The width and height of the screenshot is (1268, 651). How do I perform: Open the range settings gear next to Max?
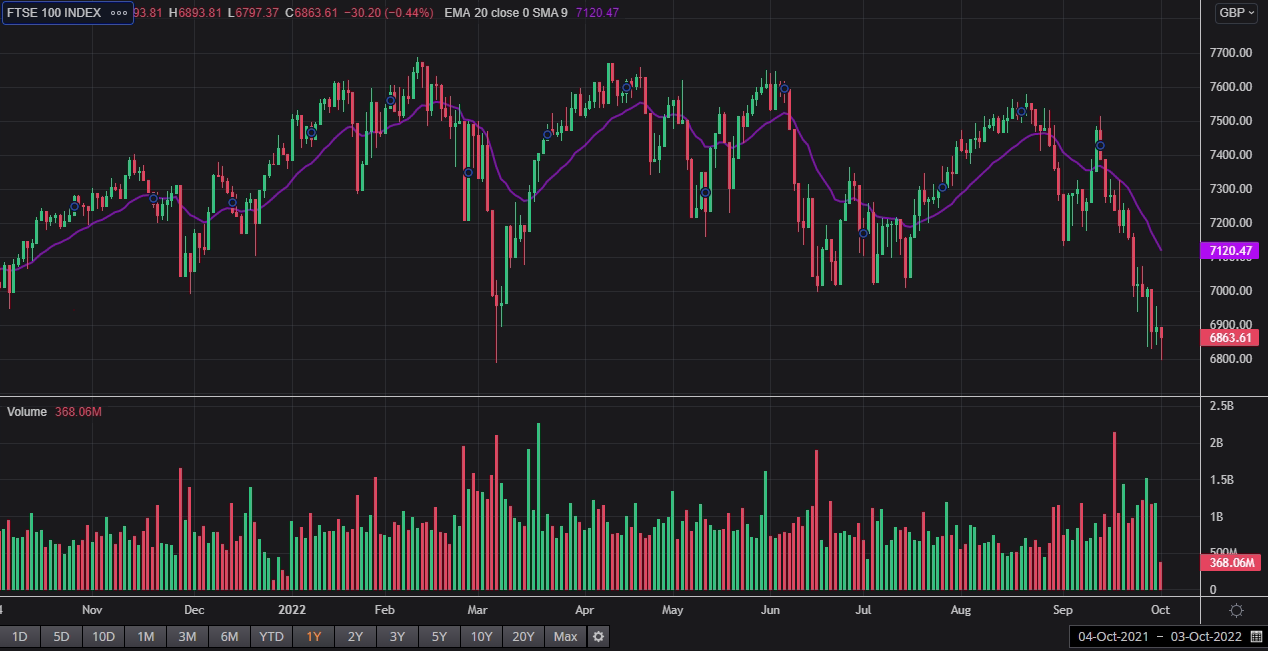point(598,637)
